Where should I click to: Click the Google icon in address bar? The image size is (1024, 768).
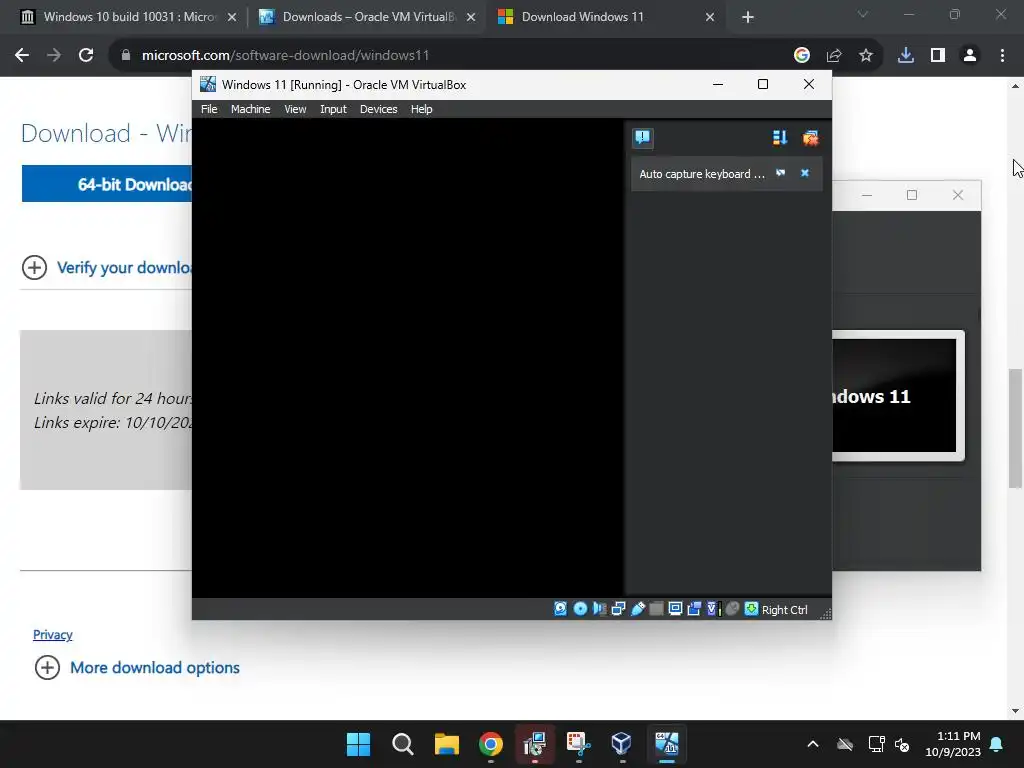[801, 56]
